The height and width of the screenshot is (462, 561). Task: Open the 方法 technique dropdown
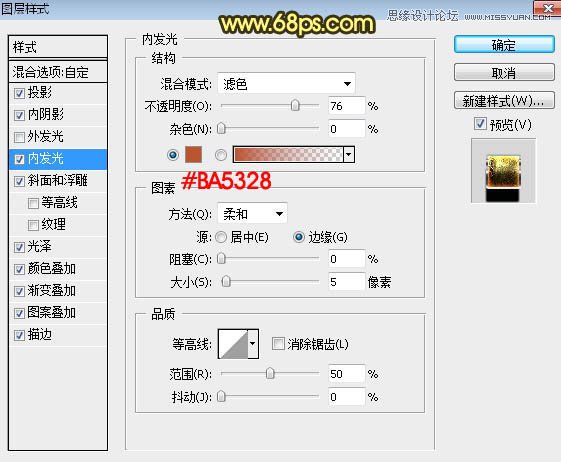pos(252,214)
